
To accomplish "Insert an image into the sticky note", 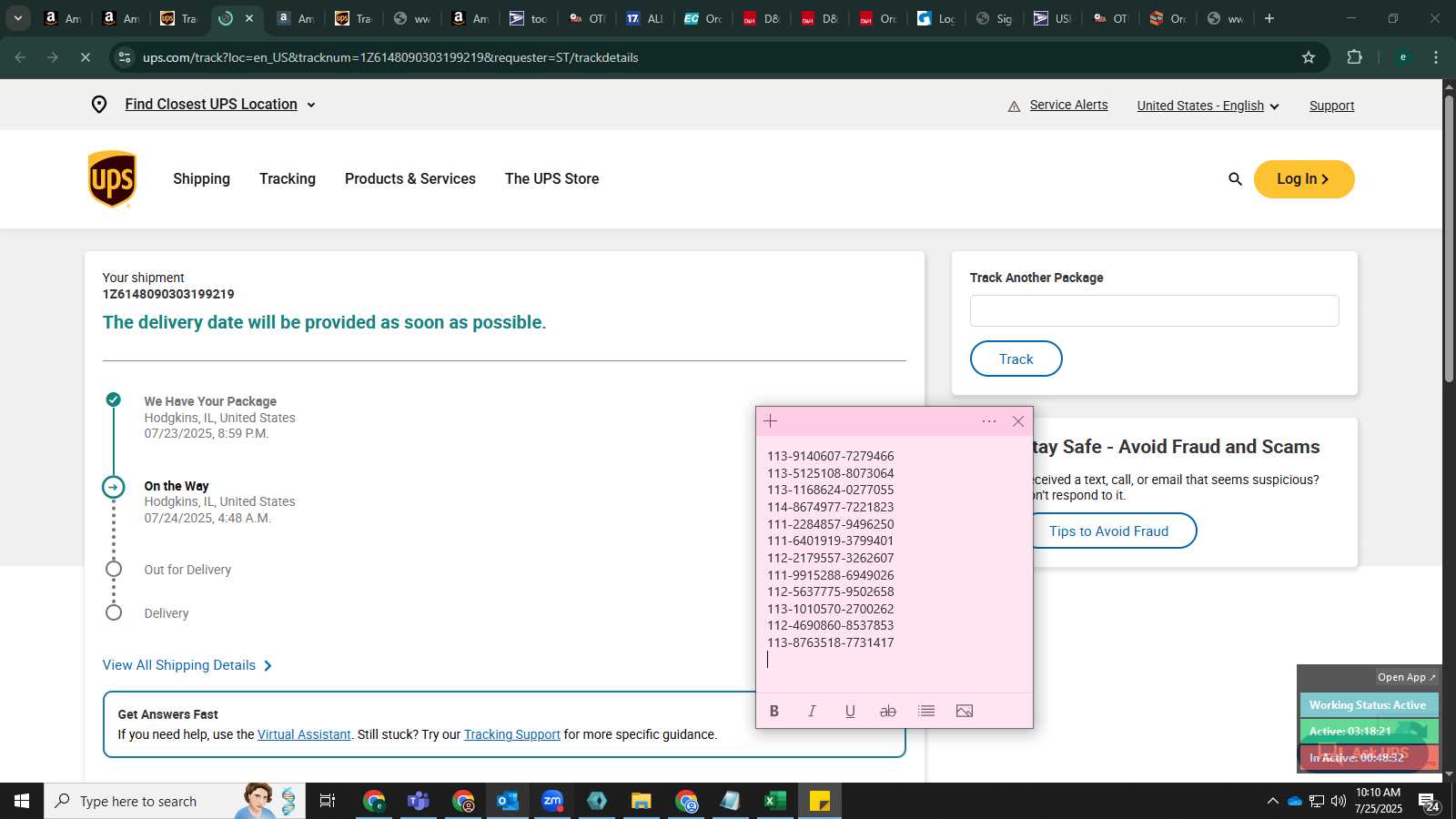I will point(965,711).
